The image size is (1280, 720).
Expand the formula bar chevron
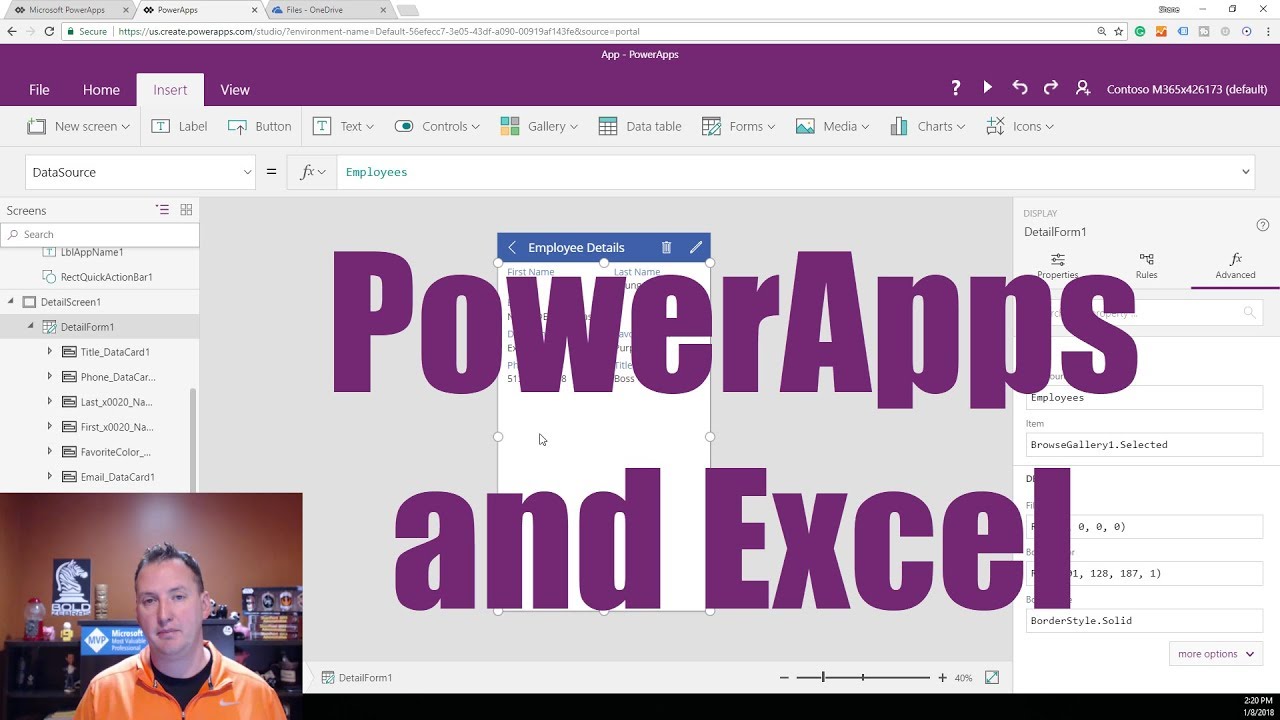(x=1246, y=172)
